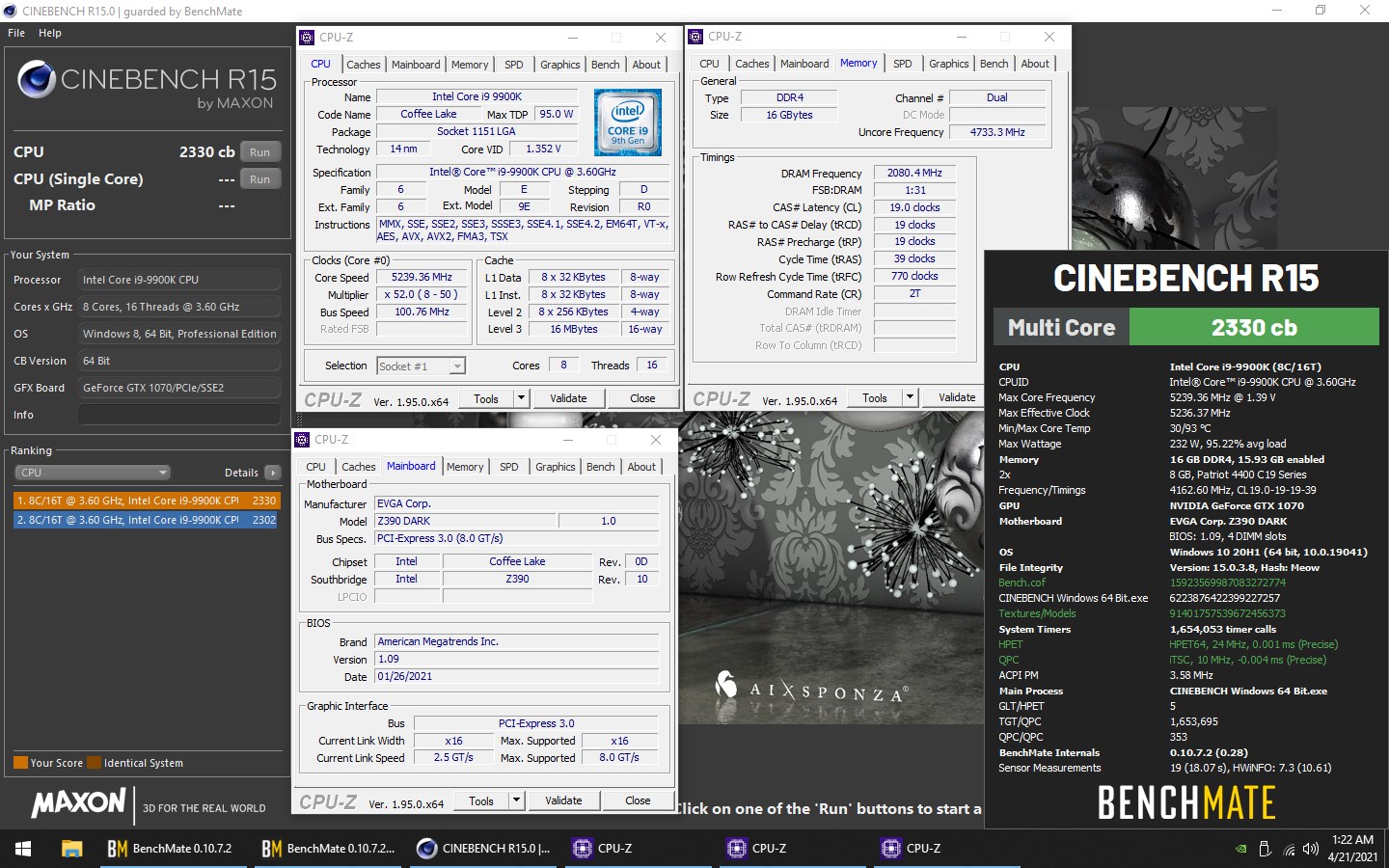Click Validate in the CPU tab window
This screenshot has width=1389, height=868.
(x=568, y=398)
